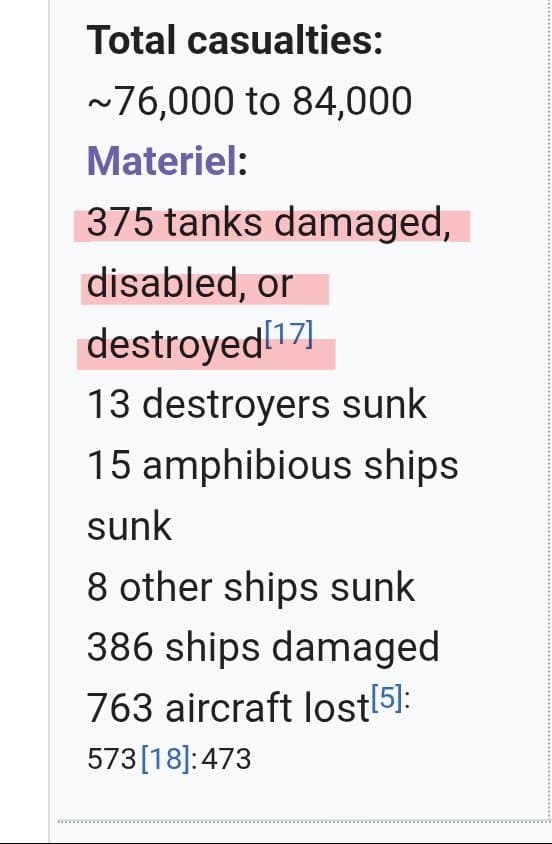
Task: Click the lone word sunk
Action: point(129,526)
